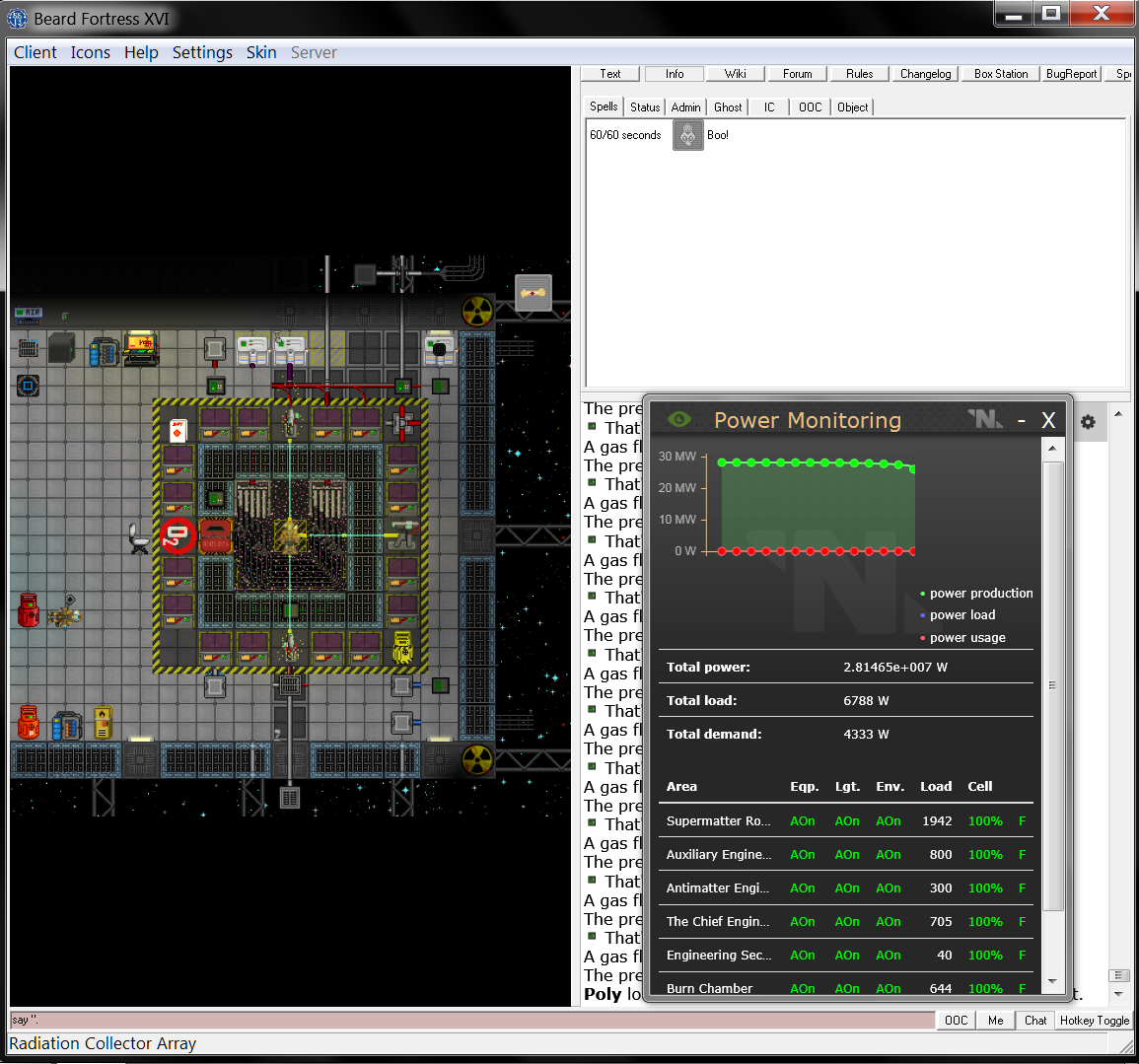Click the red pipe valve in the chamber's top-right corner
1139x1064 pixels.
(402, 423)
